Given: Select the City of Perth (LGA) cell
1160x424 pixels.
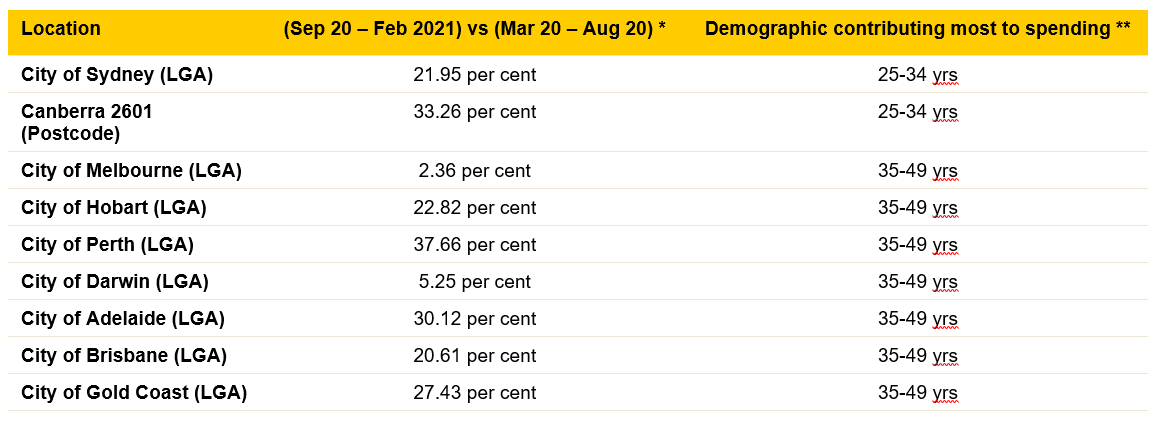Looking at the screenshot, I should [x=107, y=245].
